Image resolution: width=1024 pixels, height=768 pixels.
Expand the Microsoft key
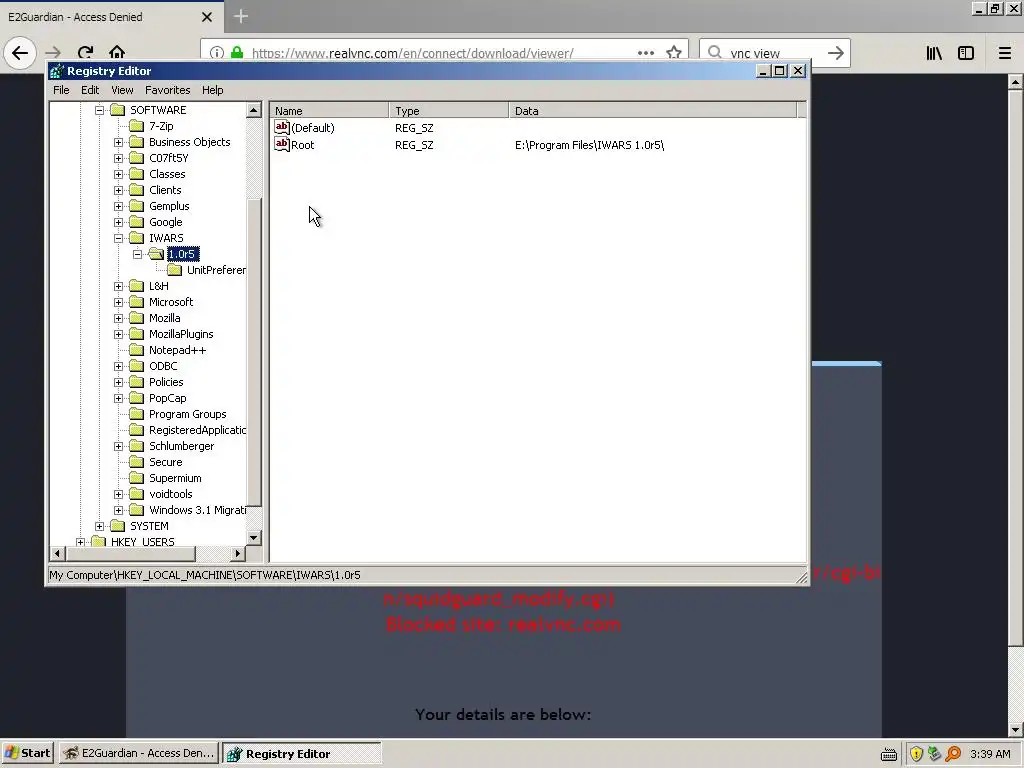click(118, 302)
